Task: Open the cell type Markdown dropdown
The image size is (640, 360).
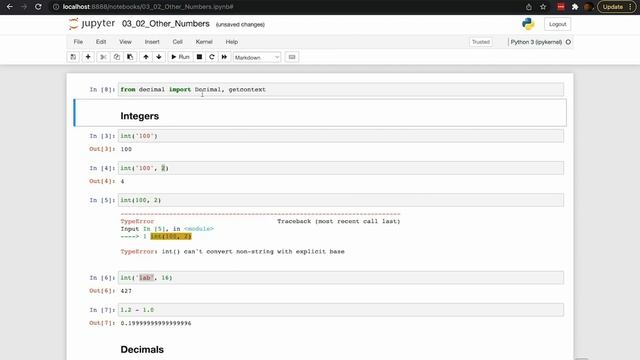Action: [x=257, y=58]
